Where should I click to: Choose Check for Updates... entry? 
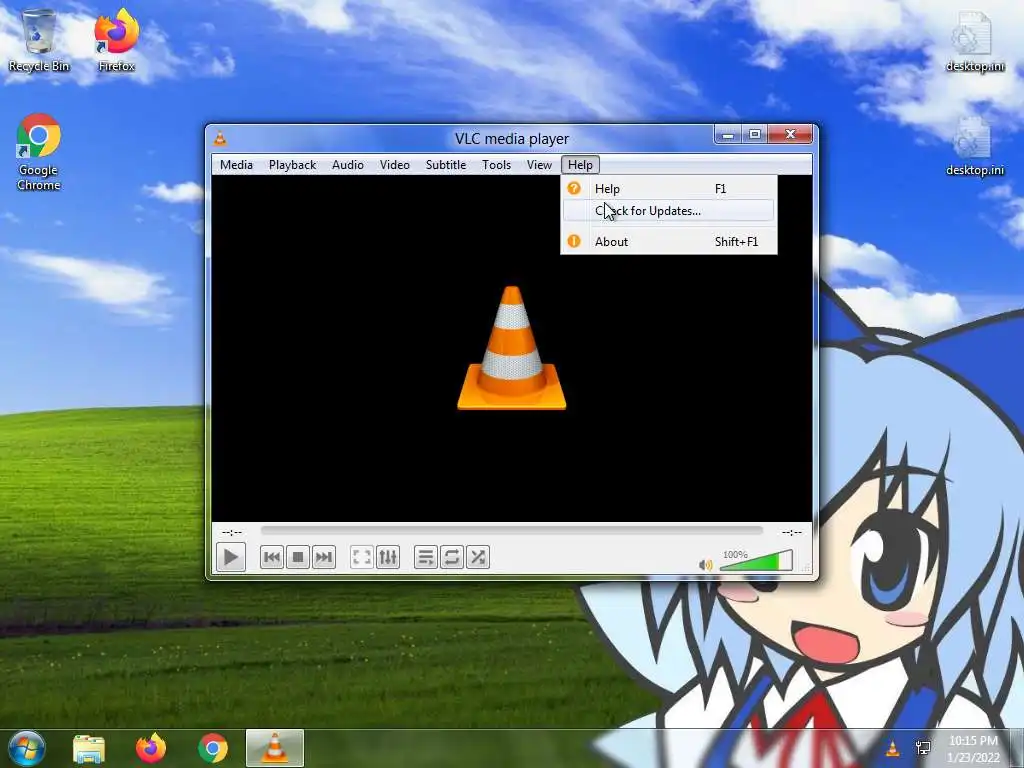pyautogui.click(x=669, y=211)
